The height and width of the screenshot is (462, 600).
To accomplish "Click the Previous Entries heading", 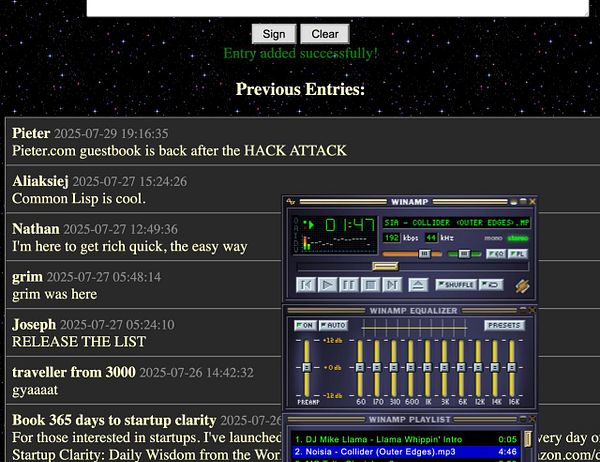I will [300, 89].
